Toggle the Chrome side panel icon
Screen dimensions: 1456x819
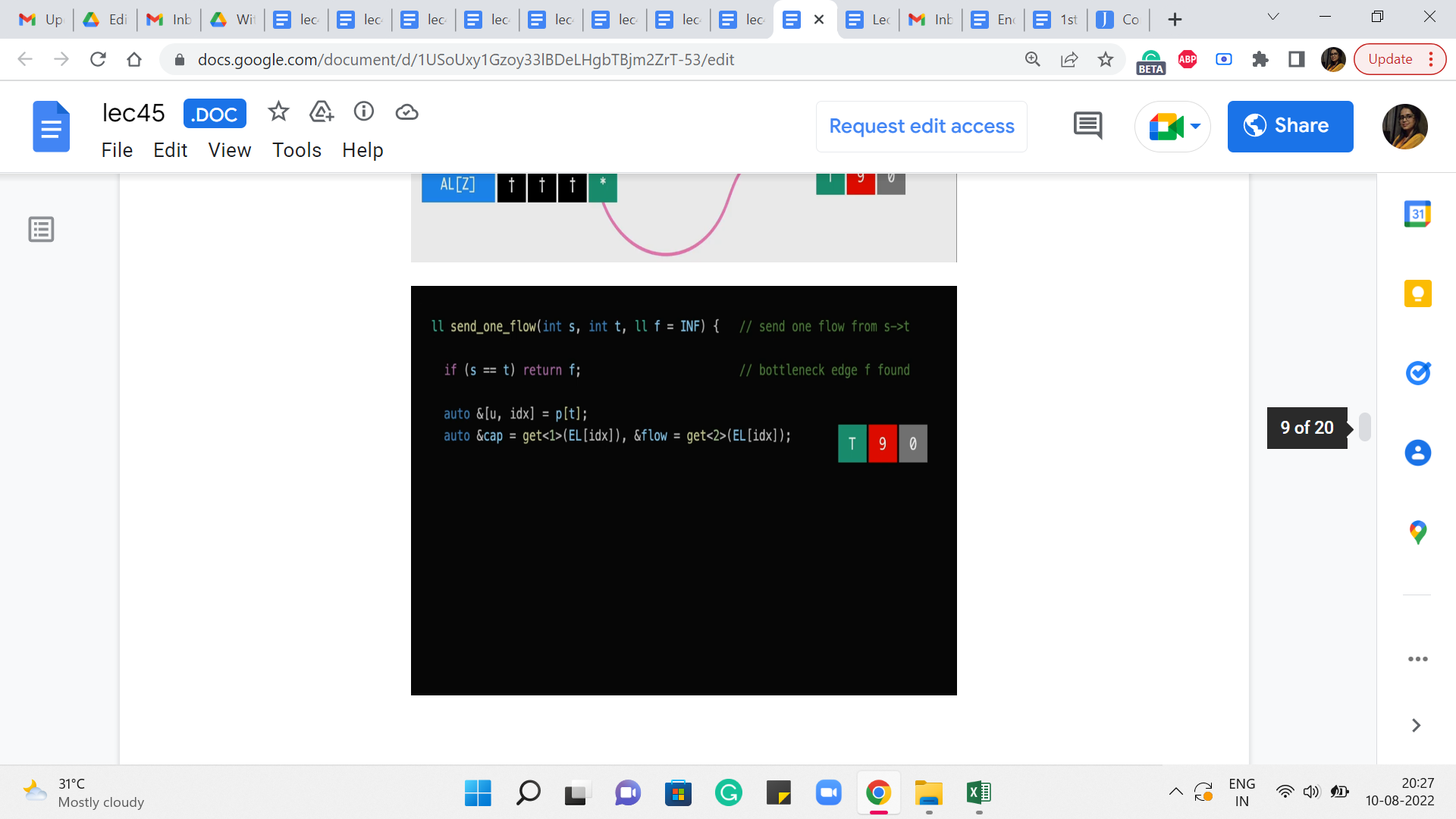tap(1297, 59)
